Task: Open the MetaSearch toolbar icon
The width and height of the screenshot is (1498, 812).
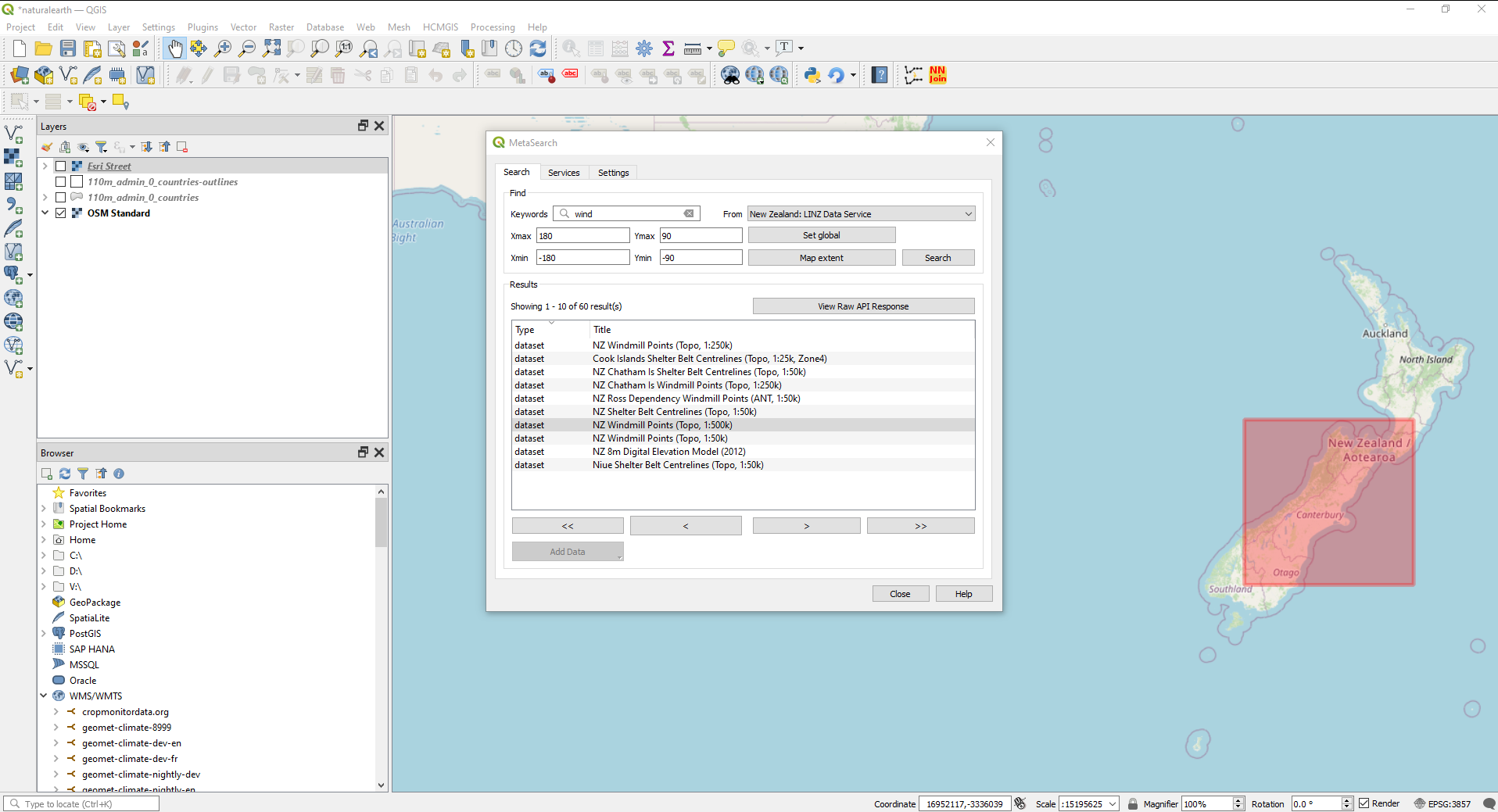Action: [x=730, y=75]
